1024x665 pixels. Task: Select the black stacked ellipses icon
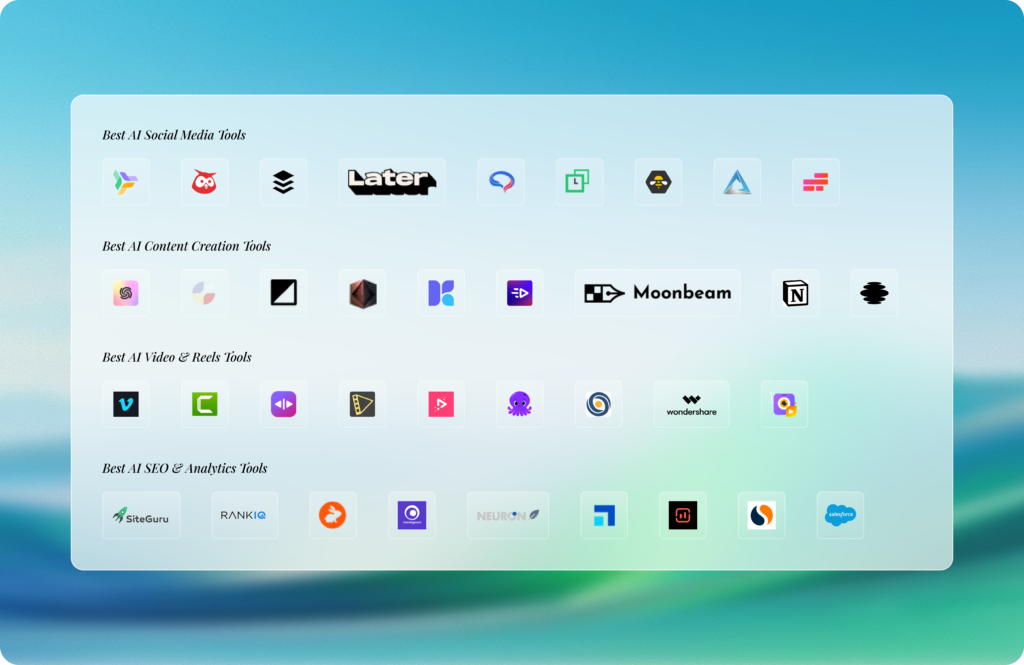[x=874, y=293]
